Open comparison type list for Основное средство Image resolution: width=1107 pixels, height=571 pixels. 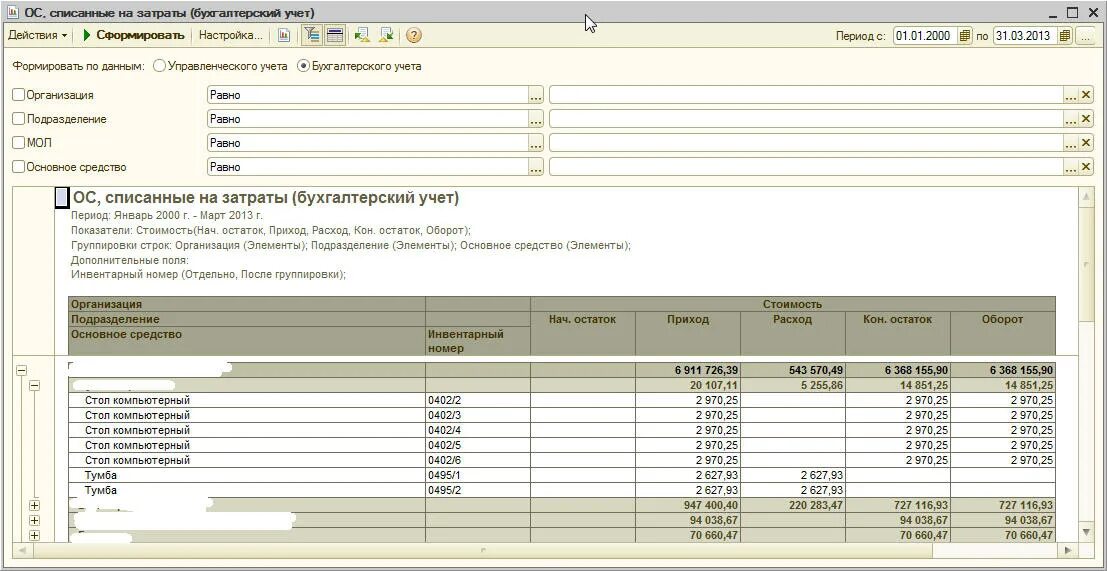536,167
